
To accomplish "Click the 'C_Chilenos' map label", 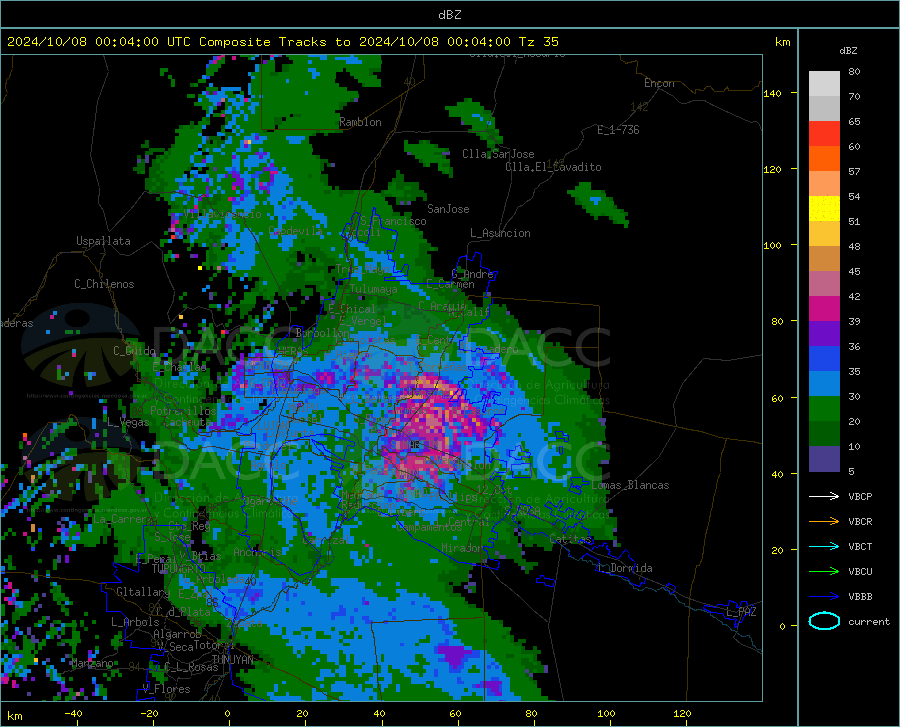I will pyautogui.click(x=104, y=284).
